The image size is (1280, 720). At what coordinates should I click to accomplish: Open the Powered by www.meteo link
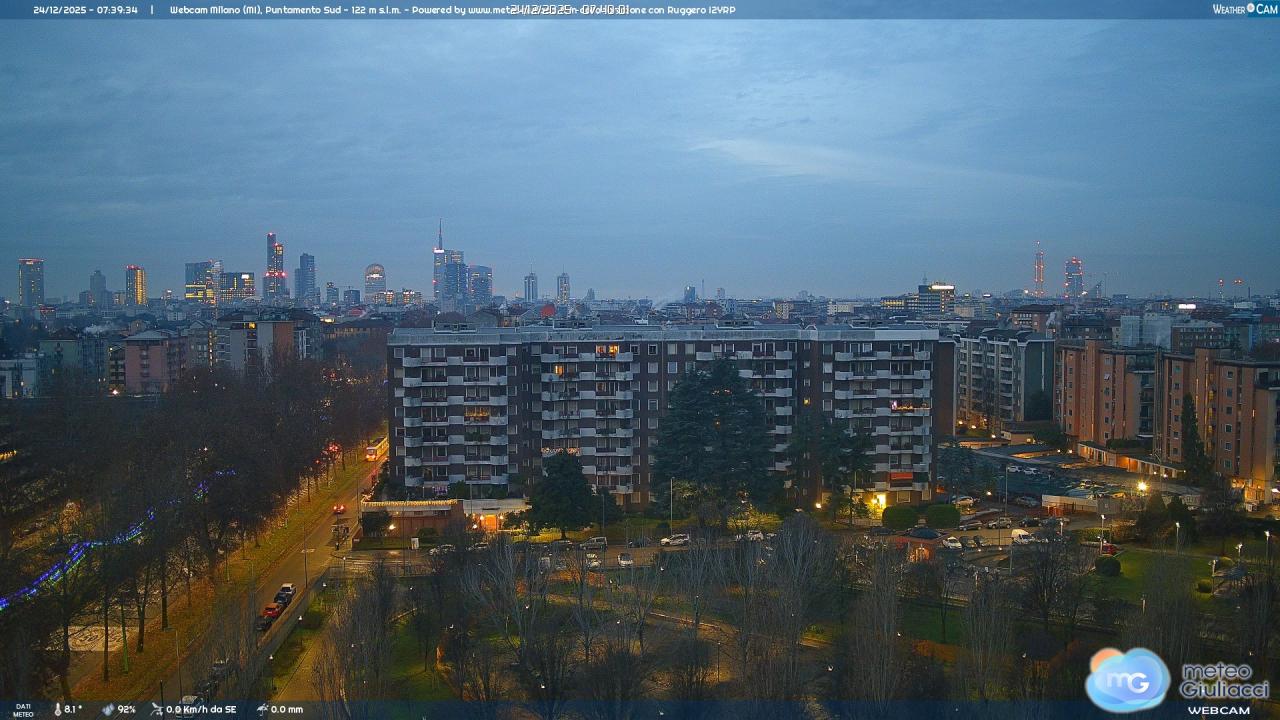pyautogui.click(x=460, y=10)
